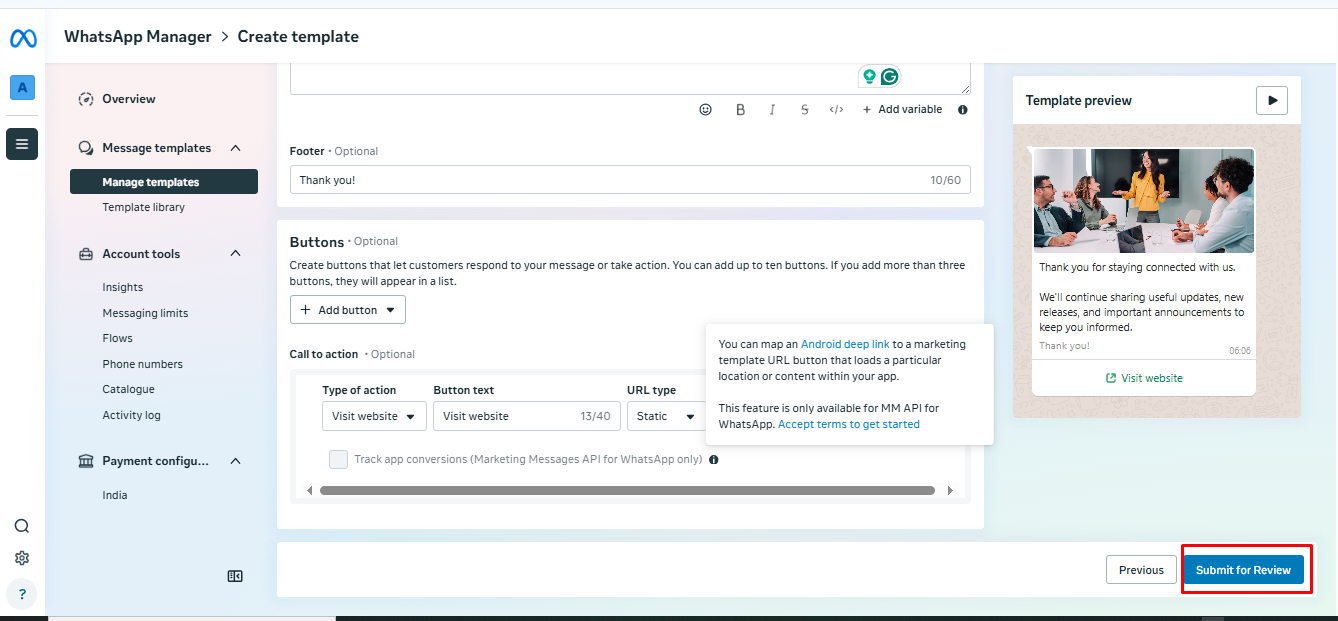Click Add variable link
This screenshot has height=621, width=1338.
point(902,110)
